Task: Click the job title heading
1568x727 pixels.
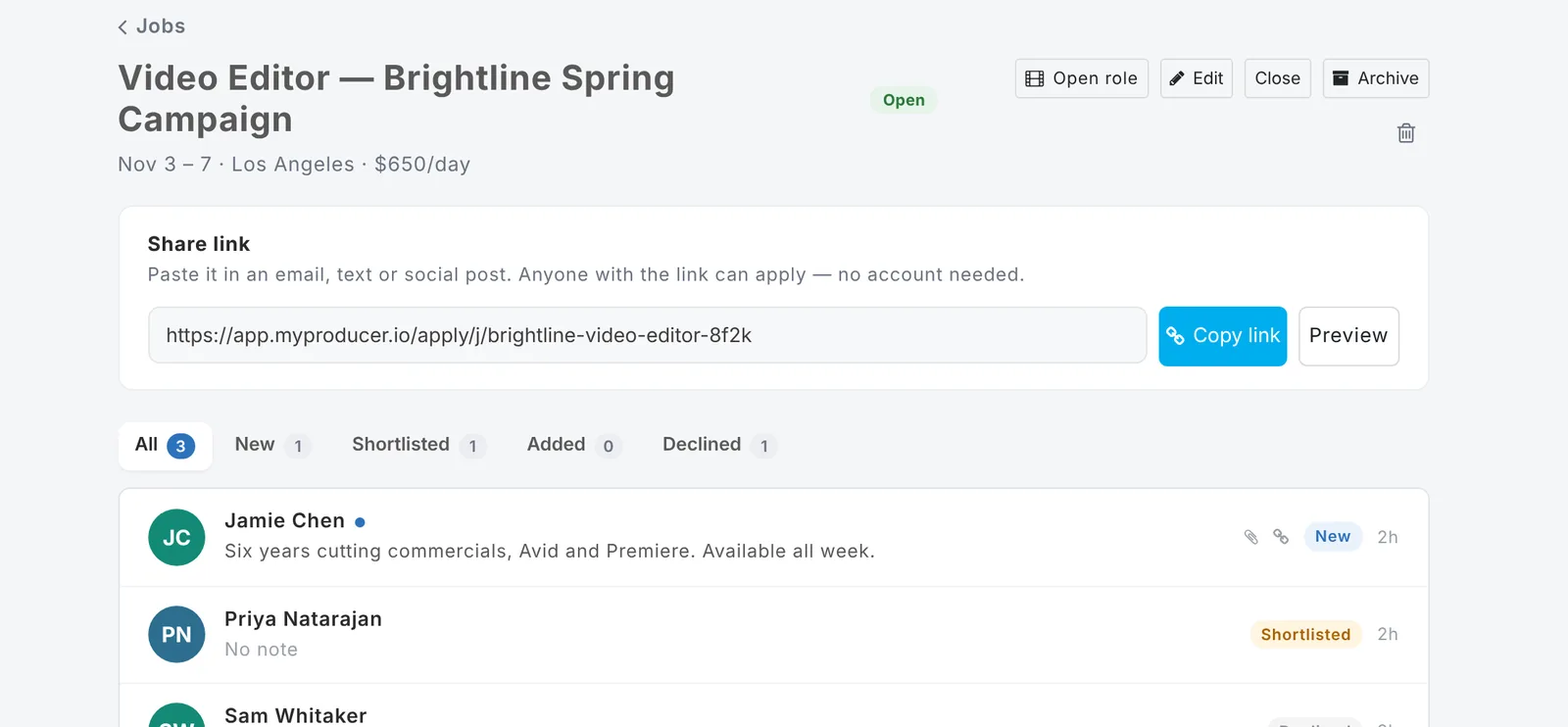Action: (396, 98)
